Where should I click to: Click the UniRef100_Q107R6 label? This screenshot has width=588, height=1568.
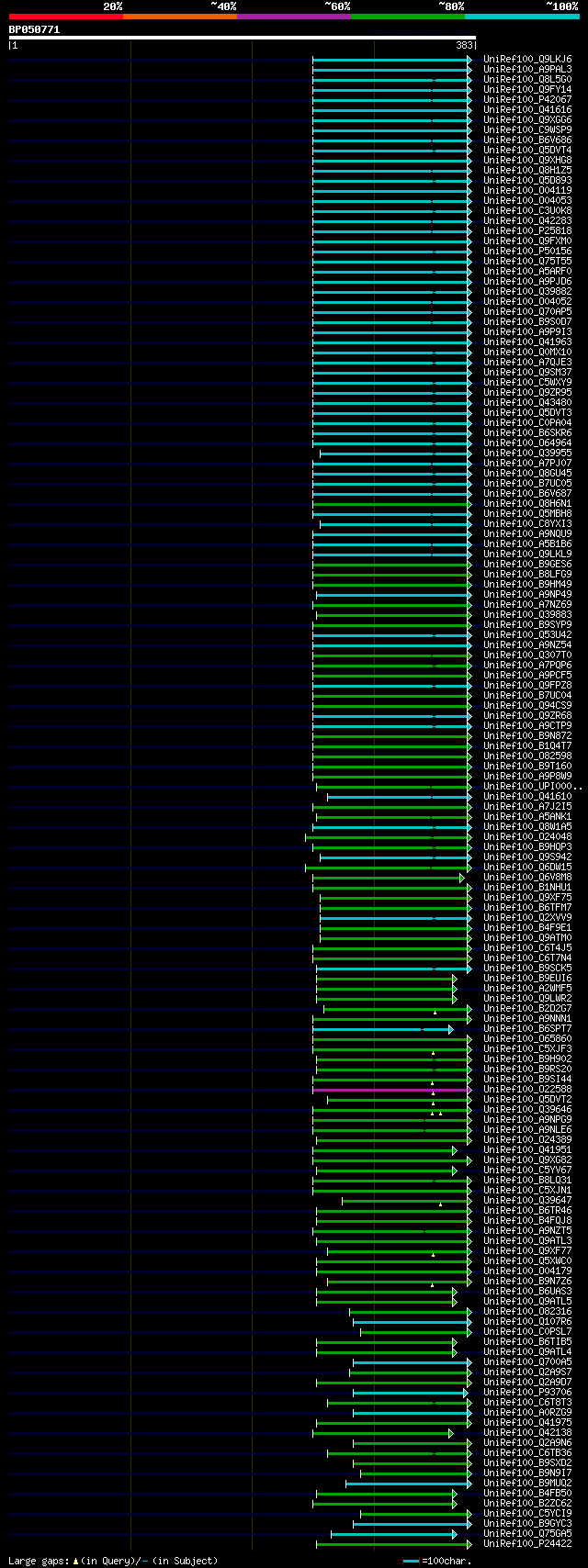527,1322
